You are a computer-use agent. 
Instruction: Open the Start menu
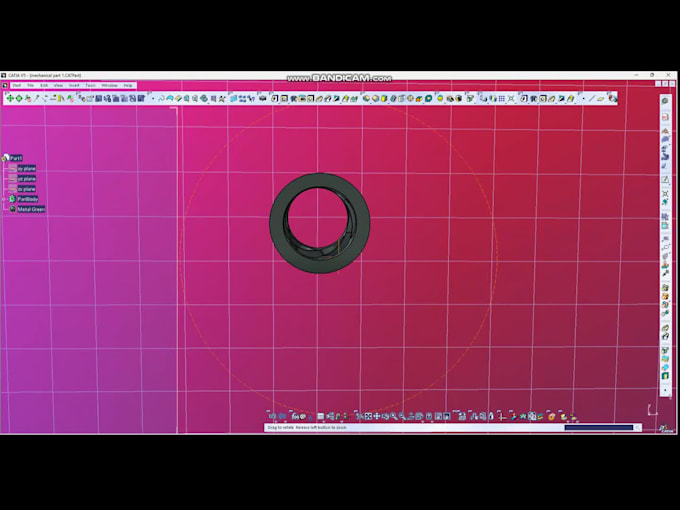tap(16, 85)
